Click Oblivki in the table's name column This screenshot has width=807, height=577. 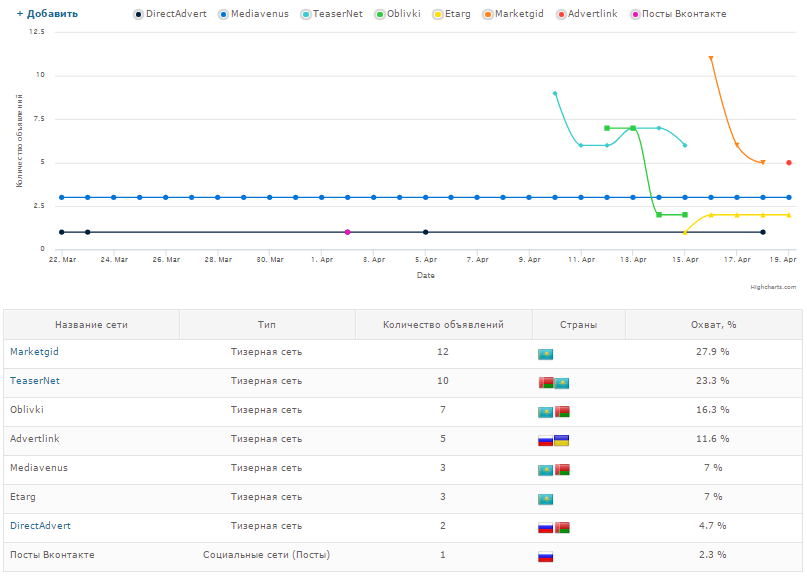27,410
